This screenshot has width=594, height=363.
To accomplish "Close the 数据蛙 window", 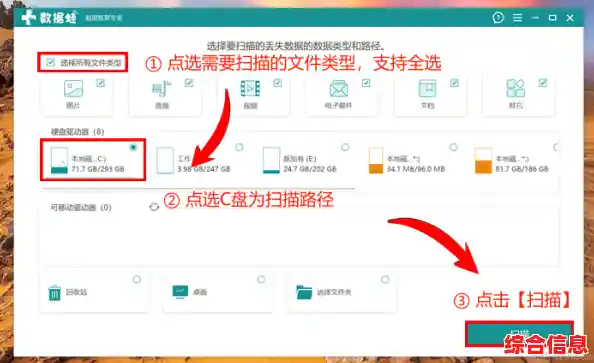I will point(570,17).
